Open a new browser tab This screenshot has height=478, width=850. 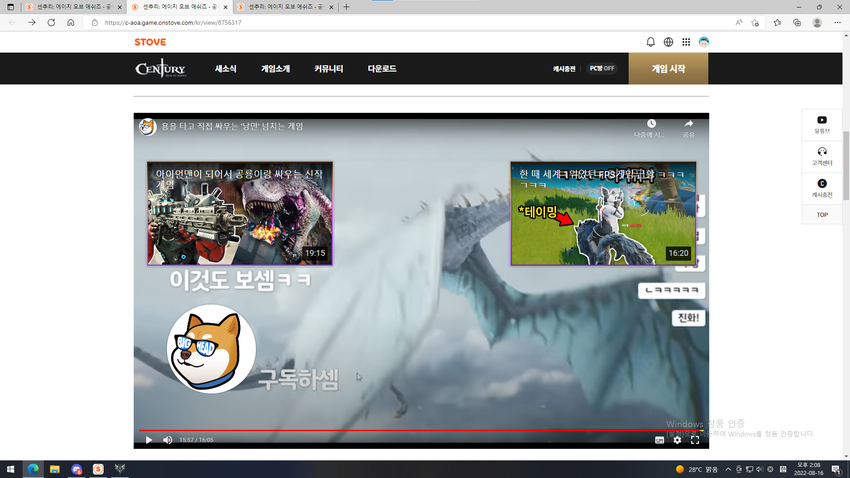pos(346,7)
